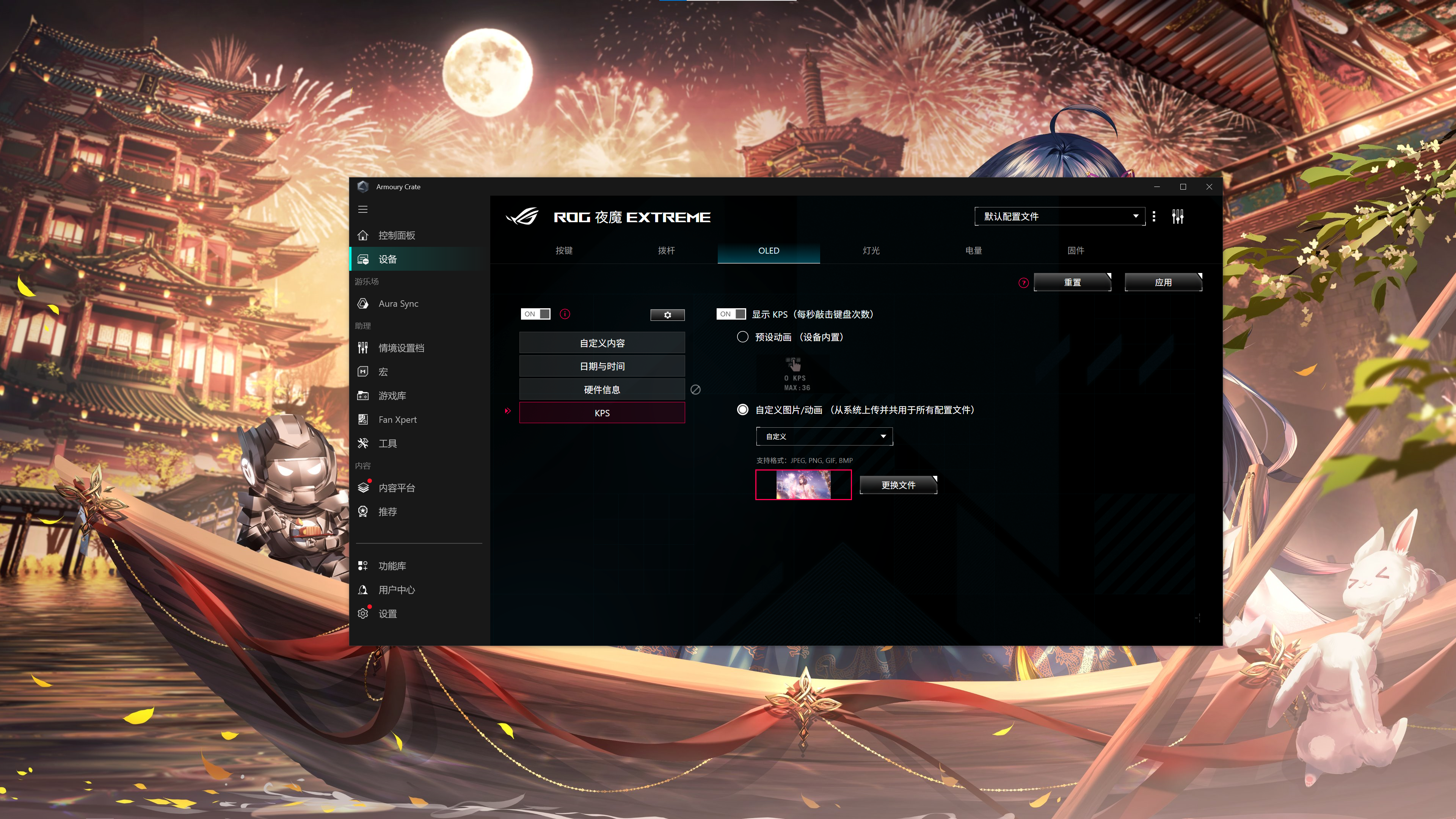Switch to the OLED tab
The width and height of the screenshot is (1456, 819).
coord(769,250)
